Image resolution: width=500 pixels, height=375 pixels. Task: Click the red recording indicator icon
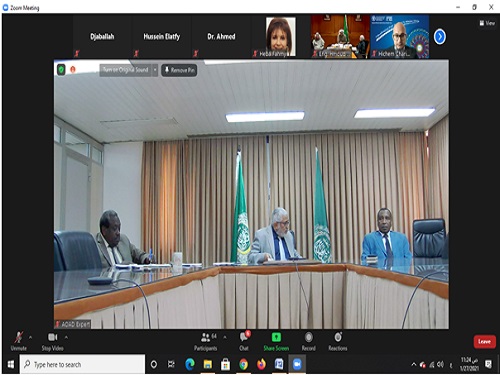[73, 69]
